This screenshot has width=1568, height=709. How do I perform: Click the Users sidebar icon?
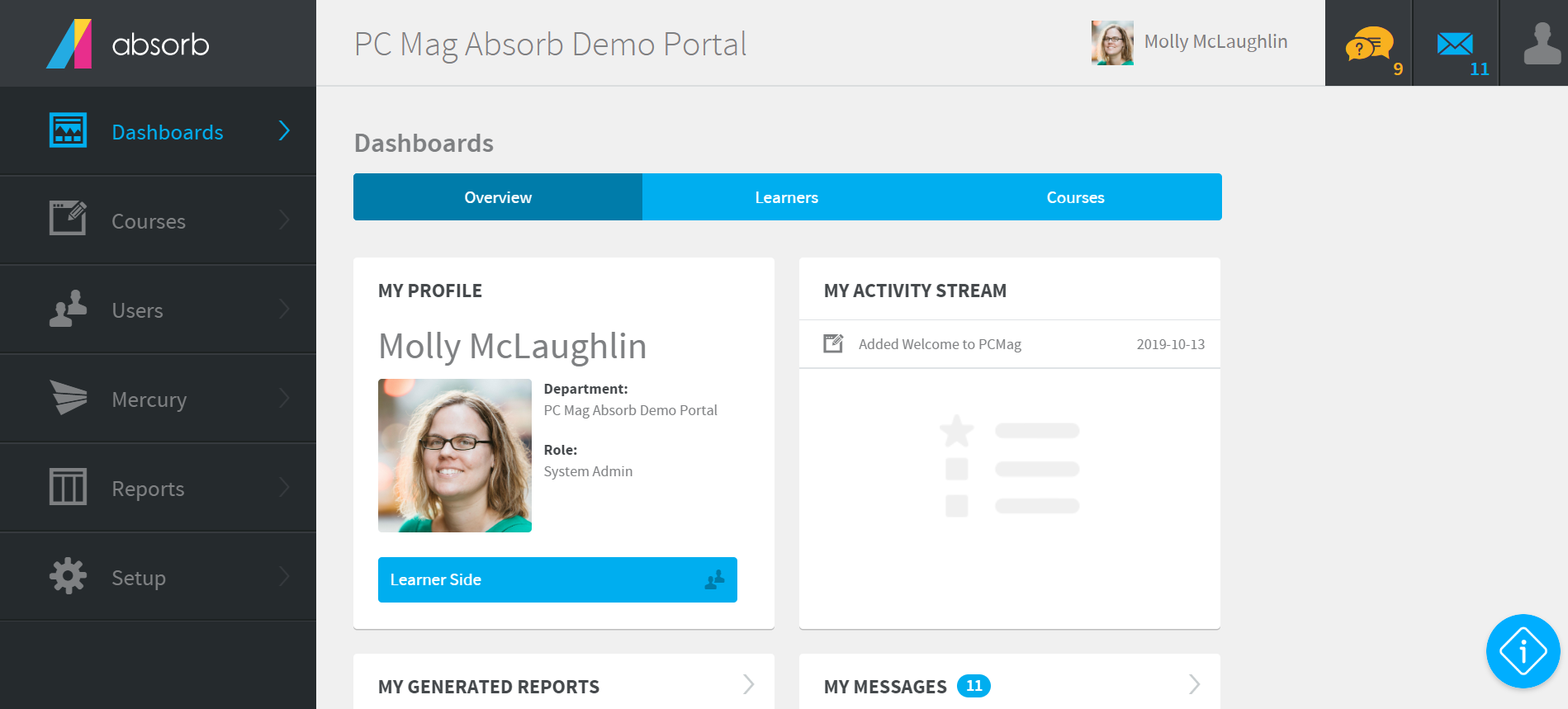tap(68, 308)
